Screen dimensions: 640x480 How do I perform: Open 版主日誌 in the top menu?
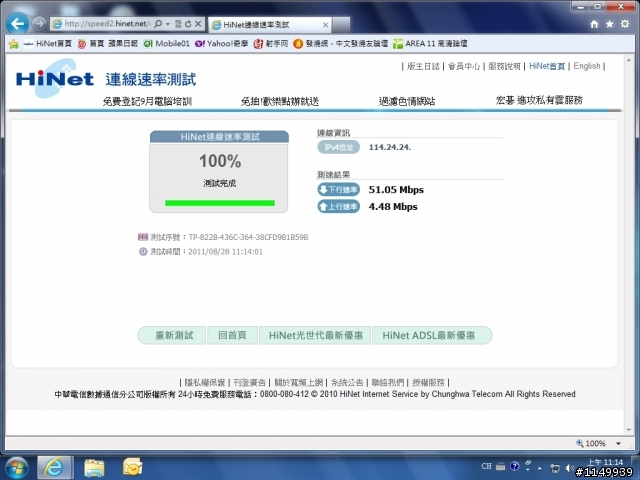pyautogui.click(x=423, y=66)
